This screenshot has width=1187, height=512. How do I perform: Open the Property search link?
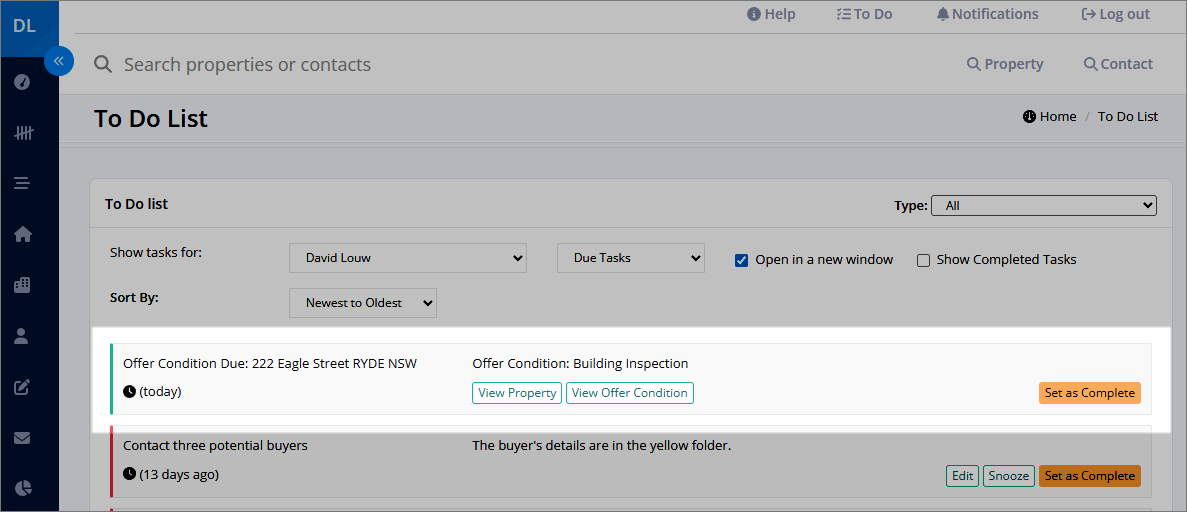[x=1005, y=64]
